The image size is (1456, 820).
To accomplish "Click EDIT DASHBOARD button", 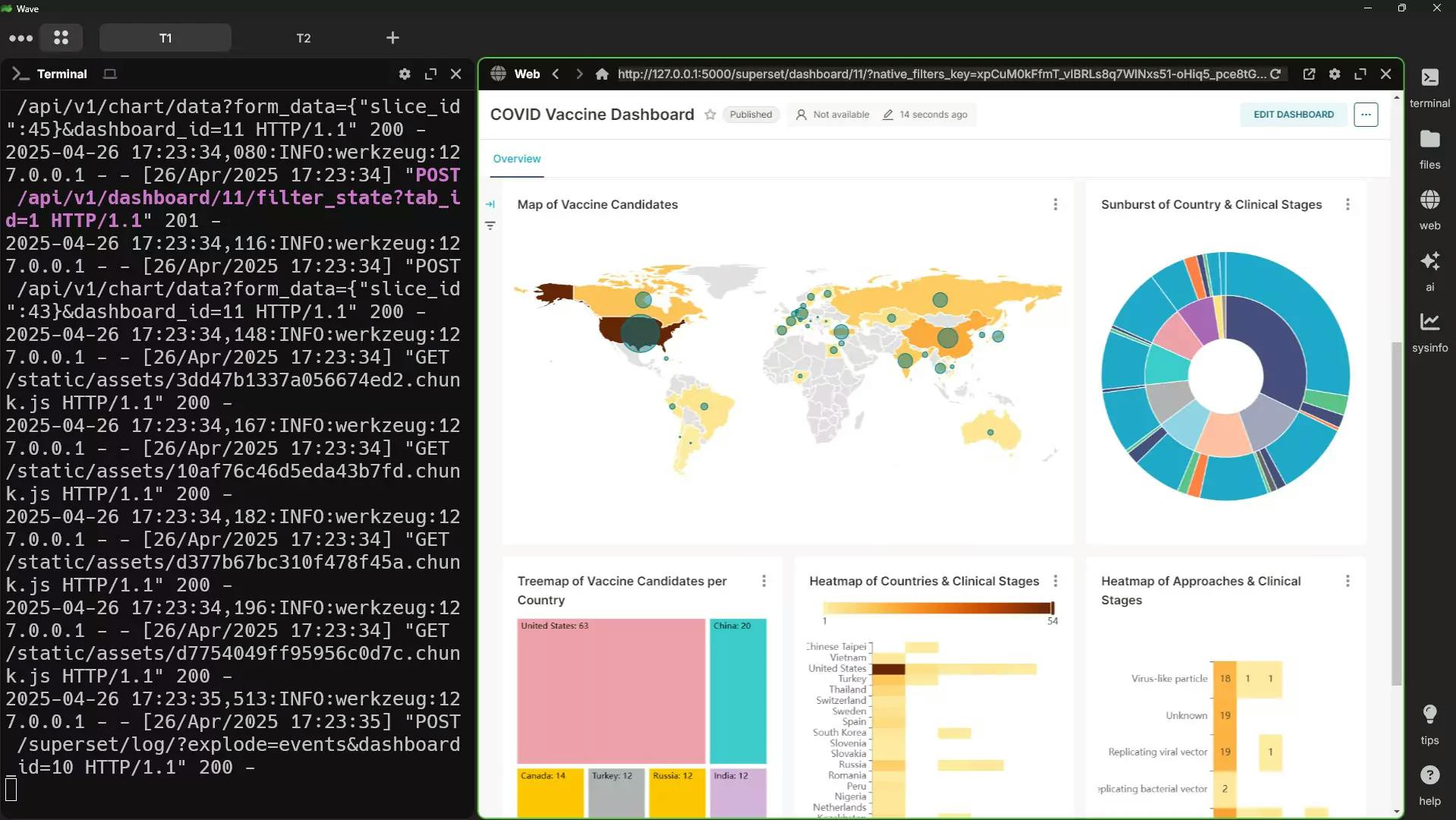I will 1294,115.
